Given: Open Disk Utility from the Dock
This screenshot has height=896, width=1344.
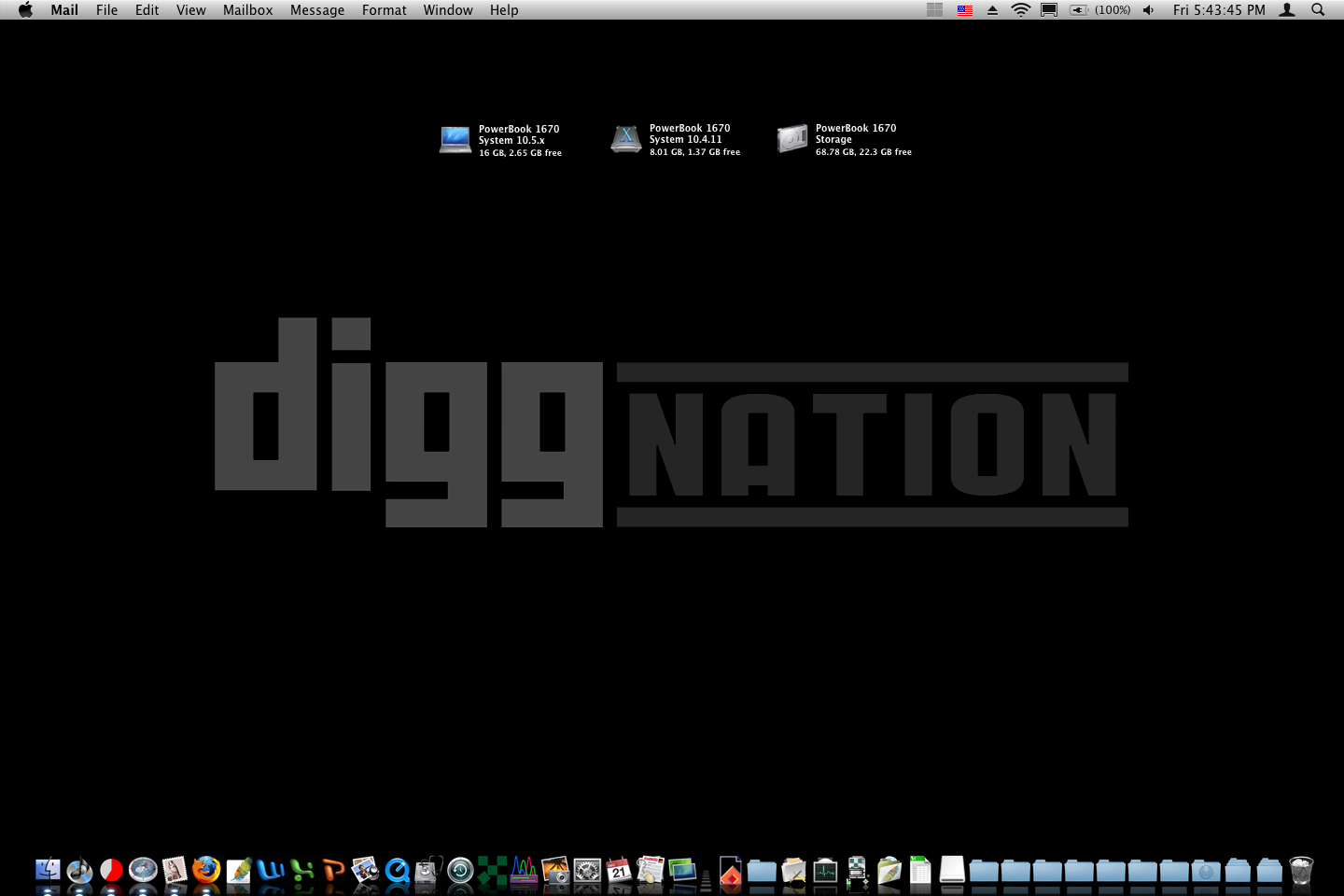Looking at the screenshot, I should (x=428, y=871).
